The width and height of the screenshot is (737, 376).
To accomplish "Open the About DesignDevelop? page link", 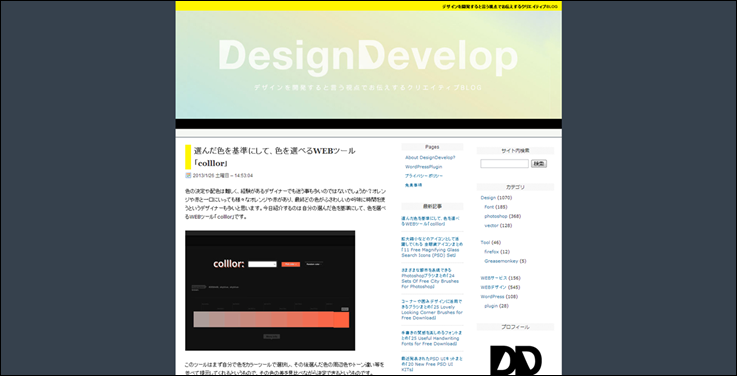I will point(430,158).
